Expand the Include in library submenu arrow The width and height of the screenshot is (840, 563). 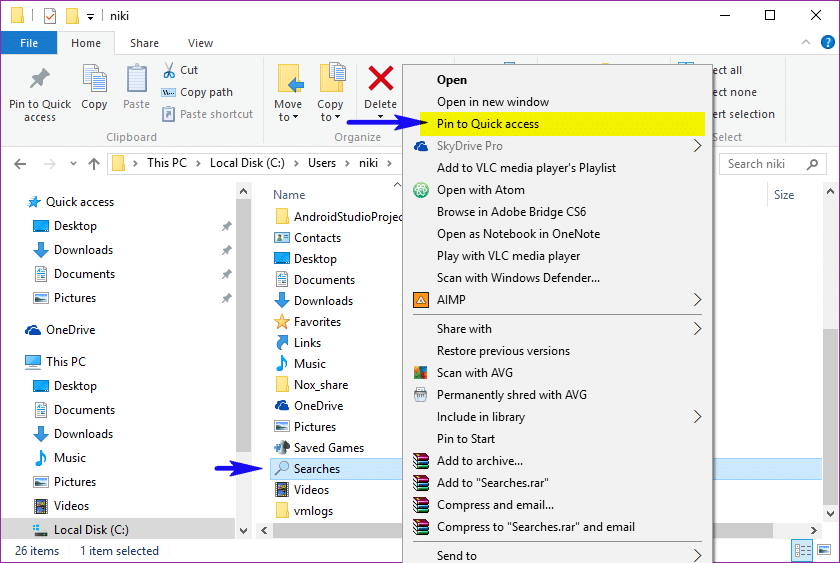(698, 417)
